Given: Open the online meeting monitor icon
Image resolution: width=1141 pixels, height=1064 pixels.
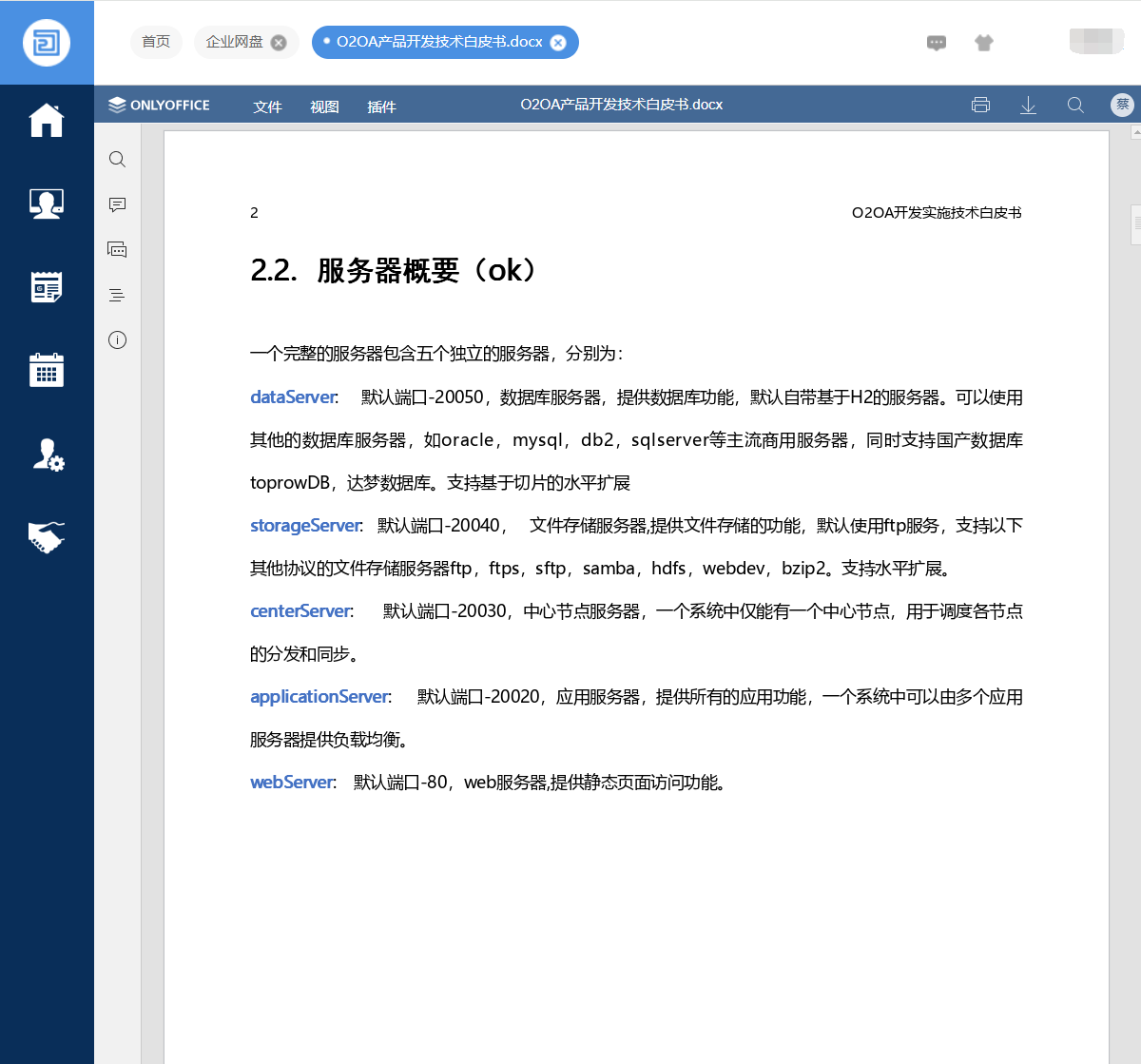Looking at the screenshot, I should click(x=47, y=203).
